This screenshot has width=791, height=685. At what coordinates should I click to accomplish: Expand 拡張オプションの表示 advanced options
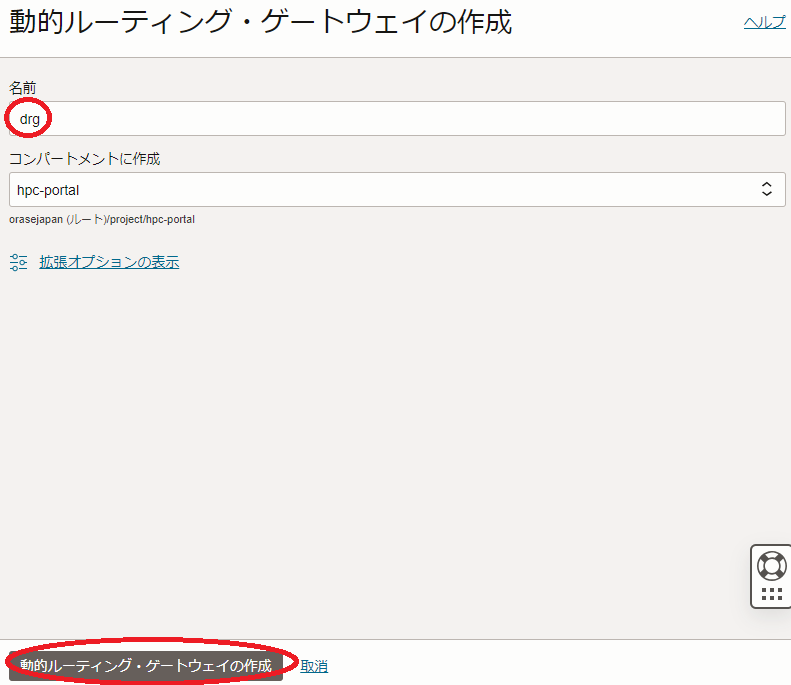pos(109,262)
